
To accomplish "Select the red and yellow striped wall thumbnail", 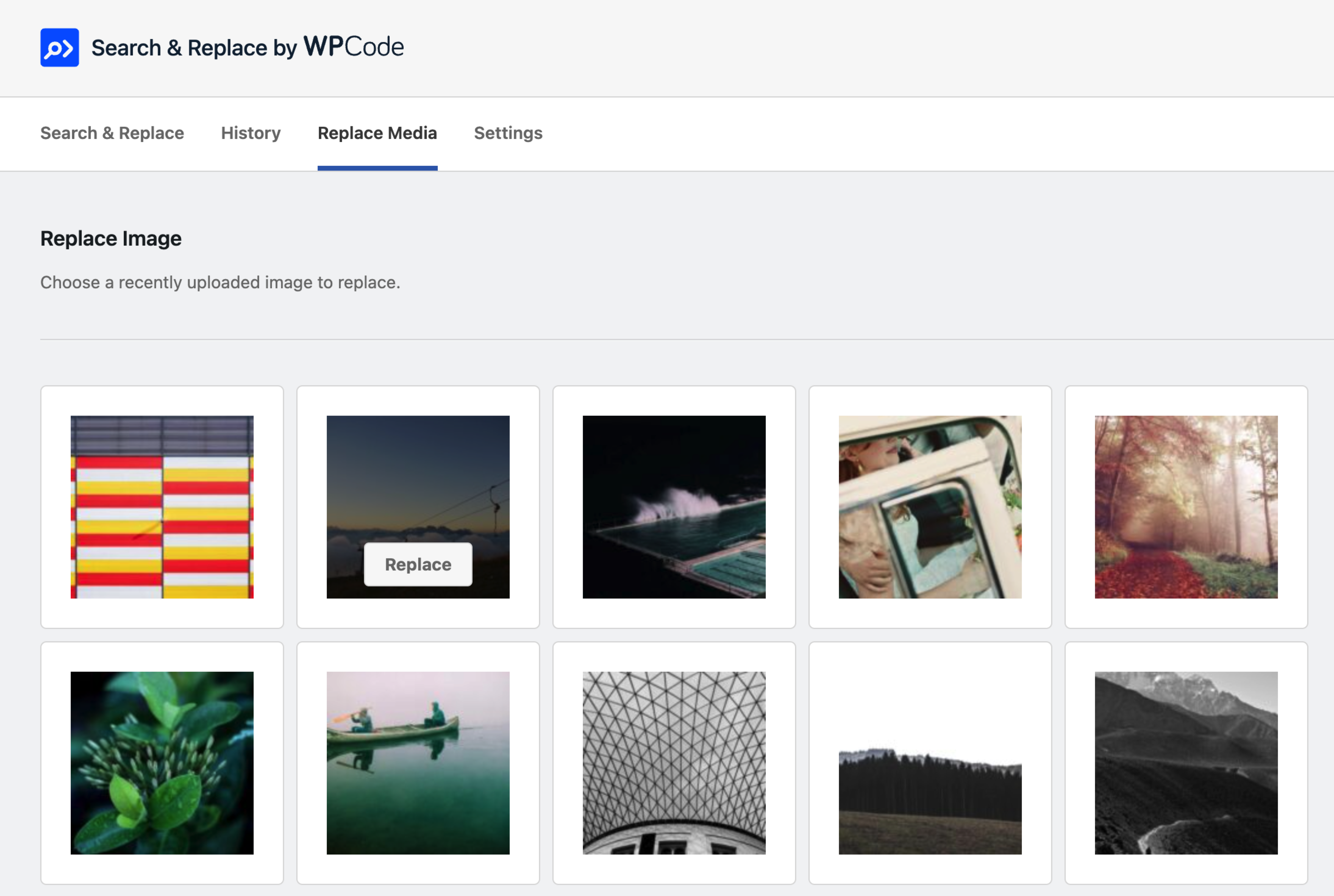I will click(x=162, y=507).
